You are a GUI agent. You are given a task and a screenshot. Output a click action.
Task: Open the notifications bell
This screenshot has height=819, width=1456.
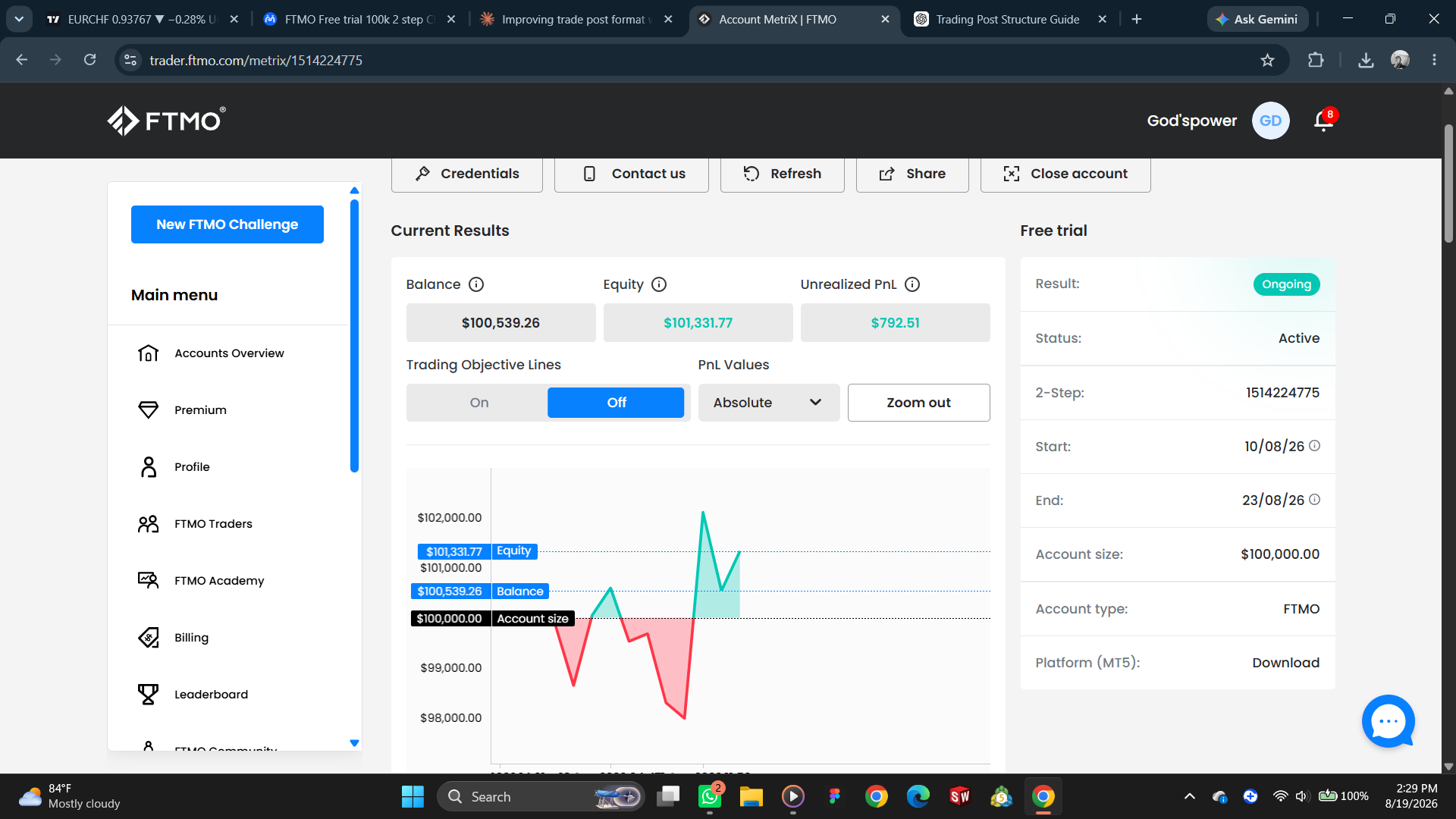[1324, 121]
